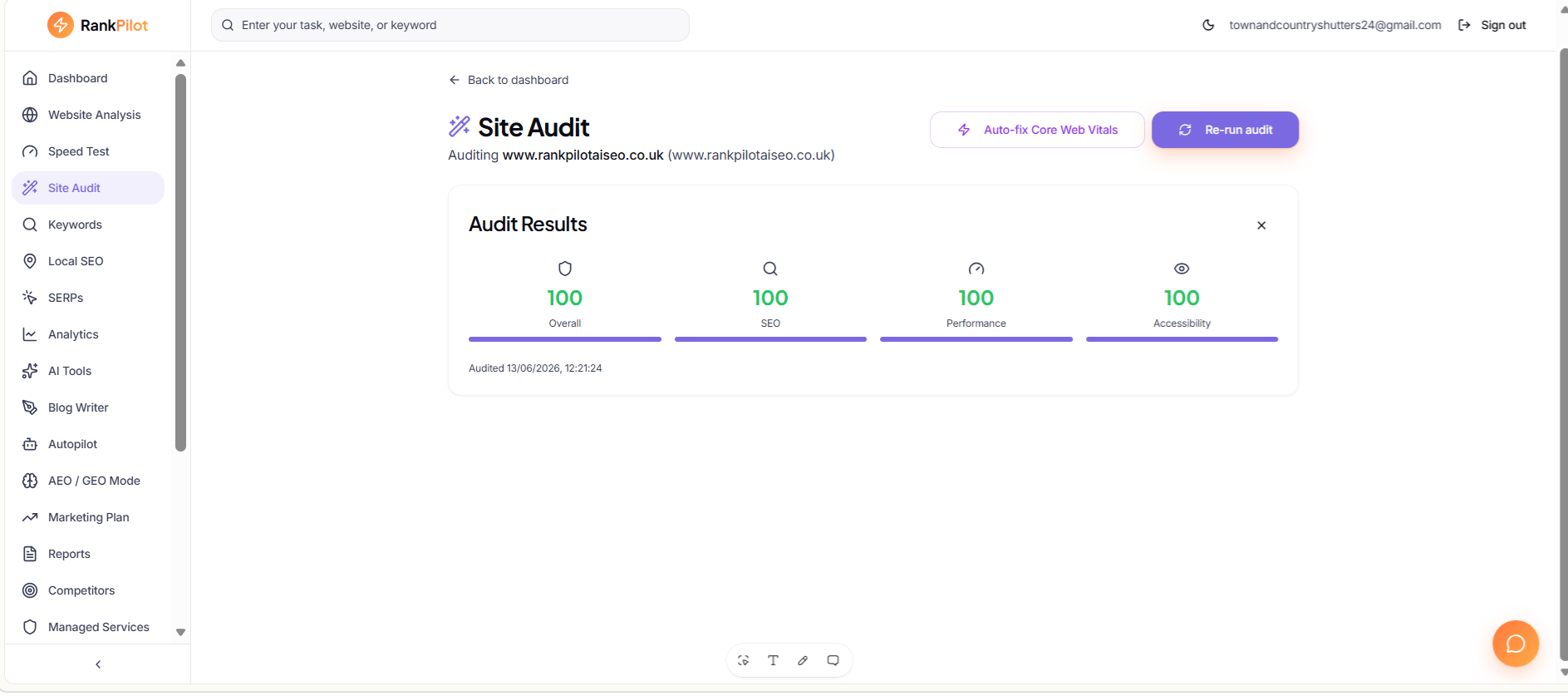Click the Local SEO map pin icon
This screenshot has width=1568, height=696.
(x=30, y=261)
